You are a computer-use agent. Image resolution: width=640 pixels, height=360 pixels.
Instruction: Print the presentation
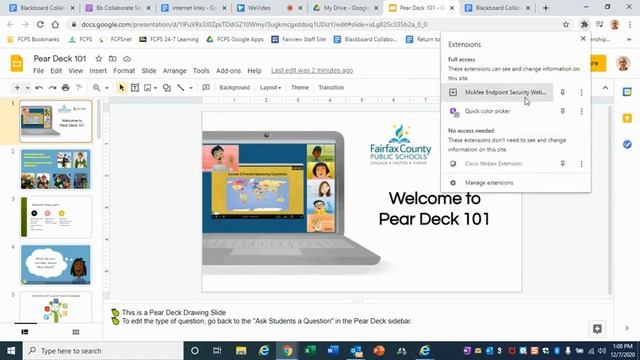(x=66, y=88)
